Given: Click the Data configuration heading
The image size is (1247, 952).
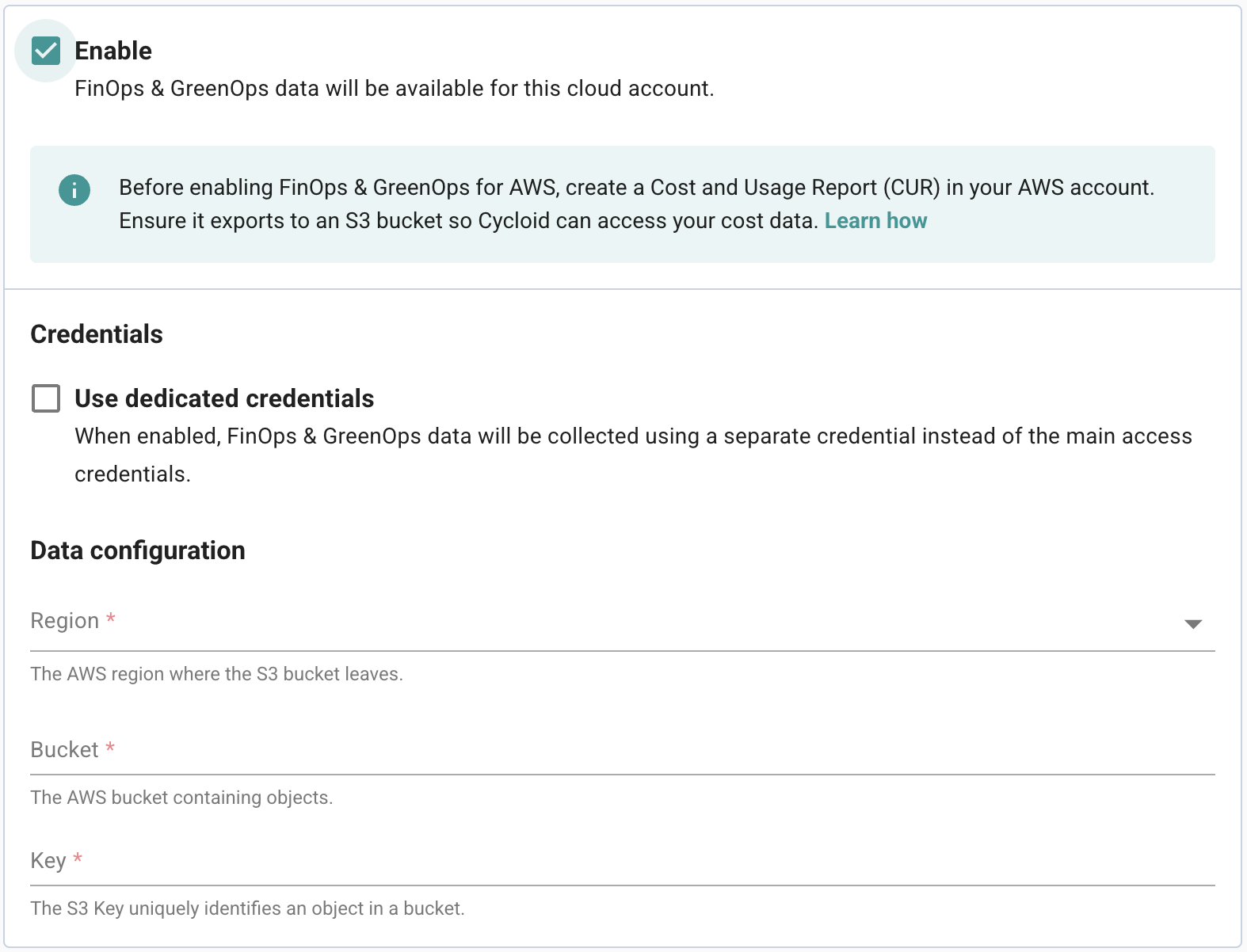Looking at the screenshot, I should [x=138, y=550].
